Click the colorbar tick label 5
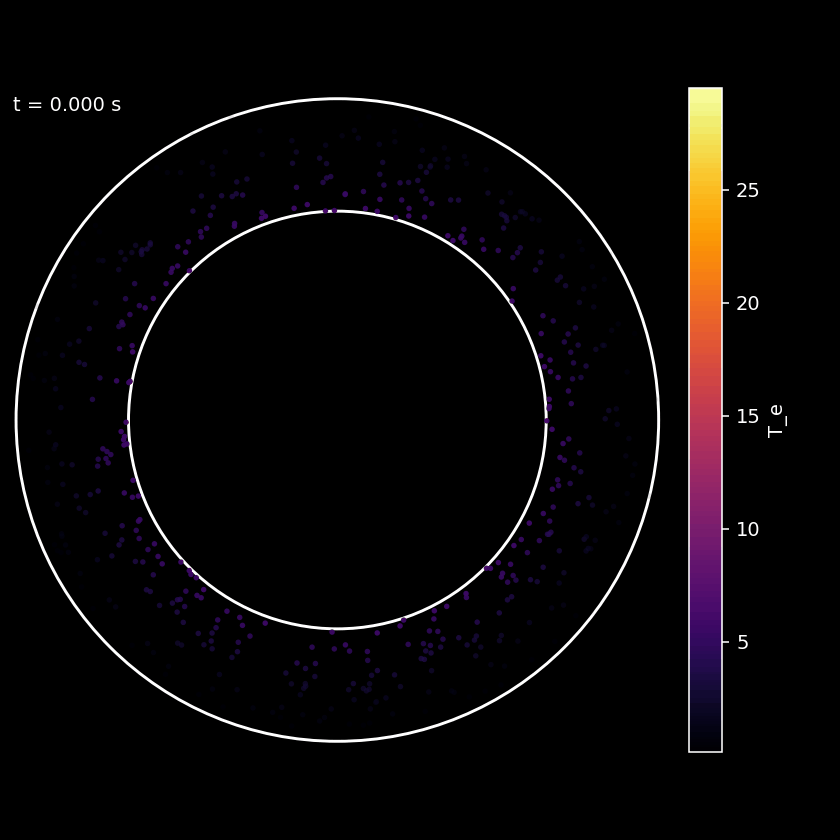Image resolution: width=840 pixels, height=840 pixels. [x=743, y=642]
